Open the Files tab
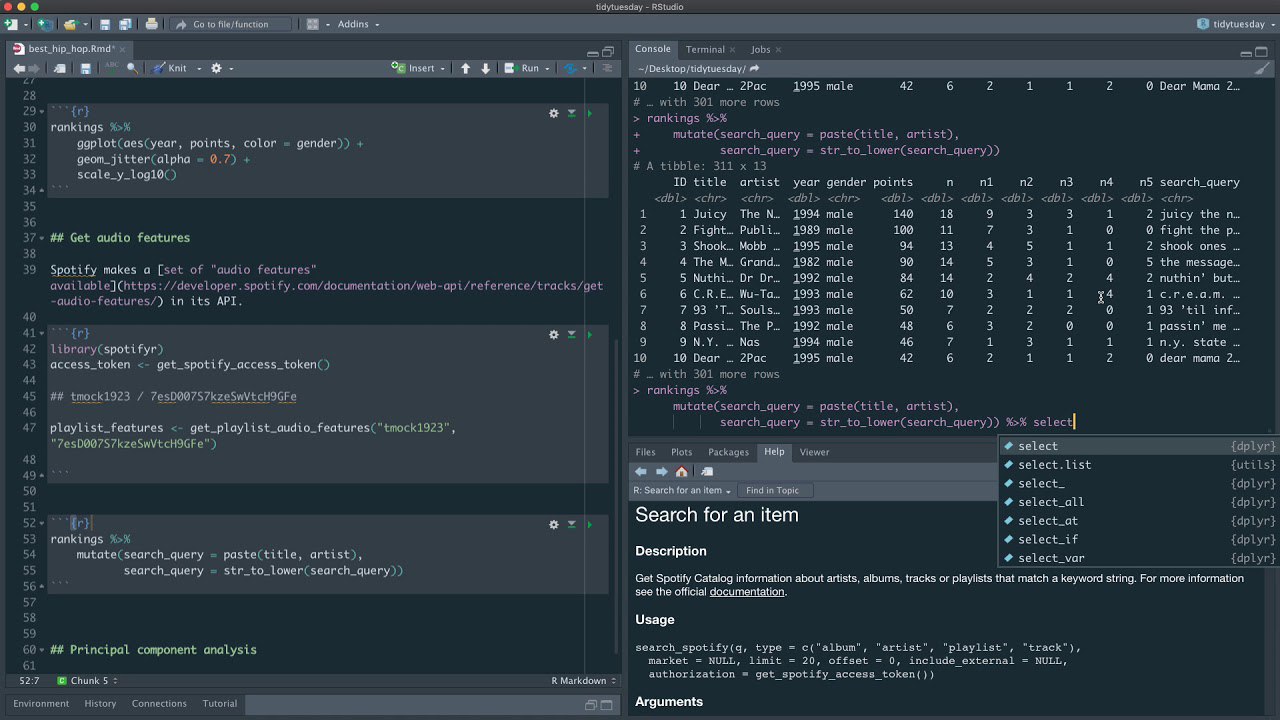 646,452
